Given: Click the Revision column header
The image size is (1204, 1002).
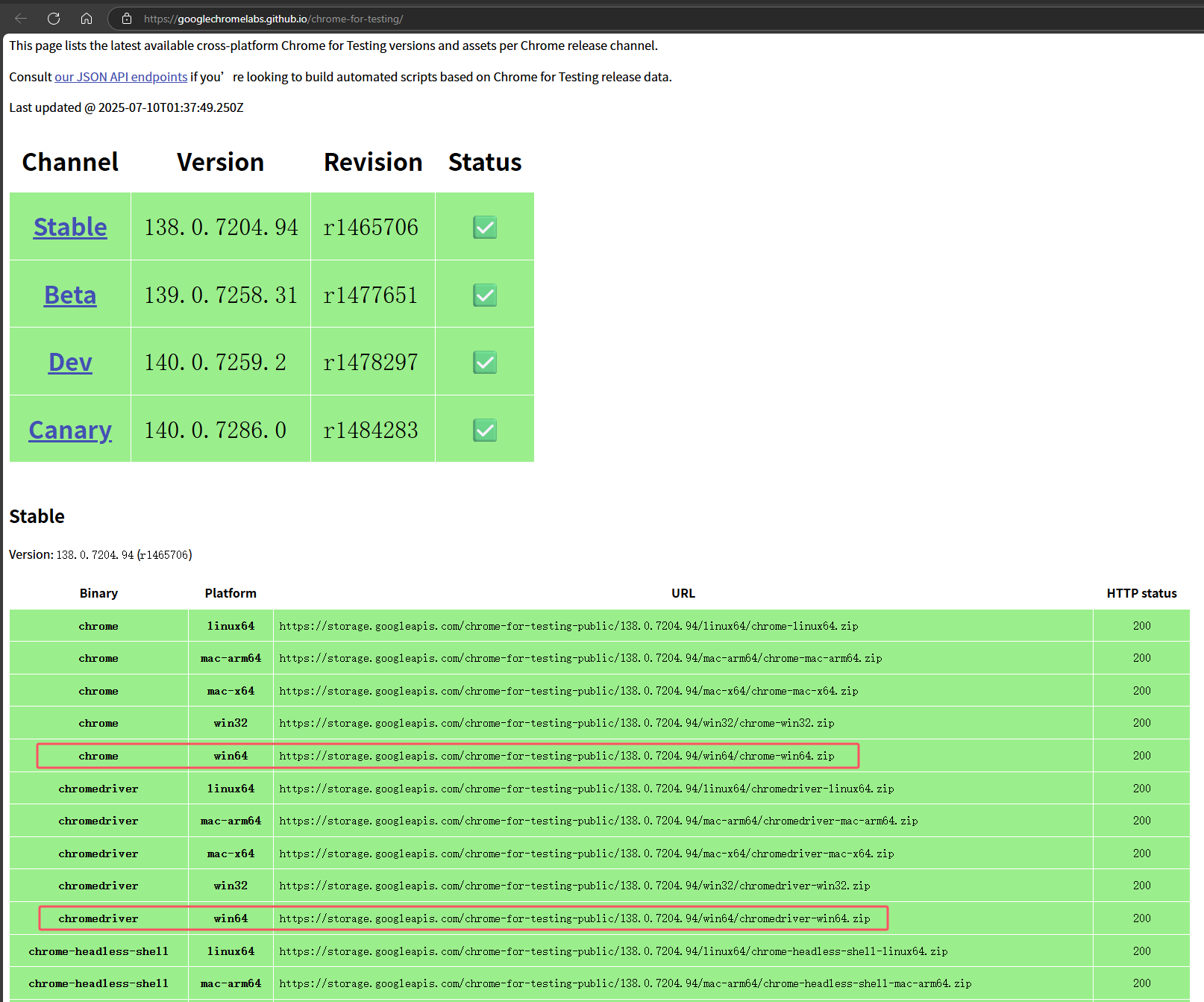Looking at the screenshot, I should pos(373,162).
